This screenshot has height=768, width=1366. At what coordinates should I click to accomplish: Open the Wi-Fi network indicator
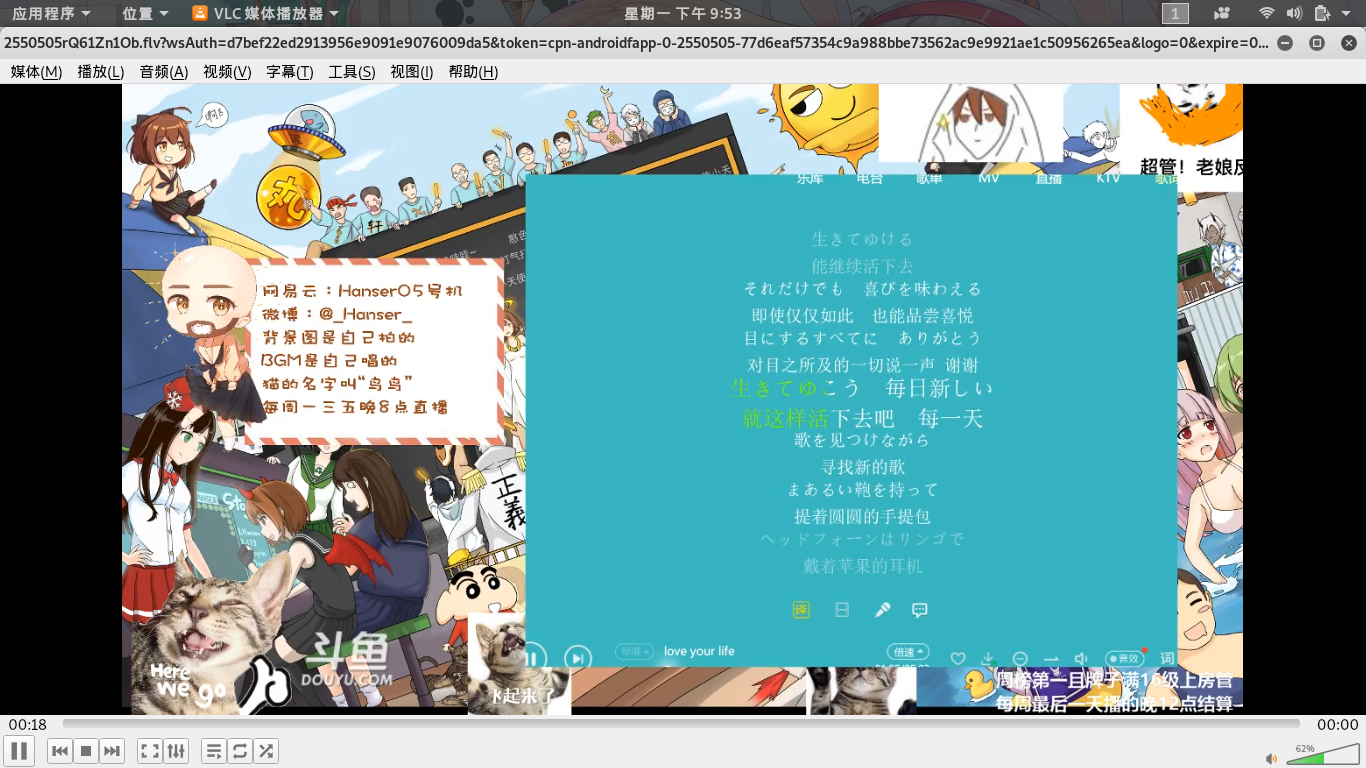[1267, 13]
